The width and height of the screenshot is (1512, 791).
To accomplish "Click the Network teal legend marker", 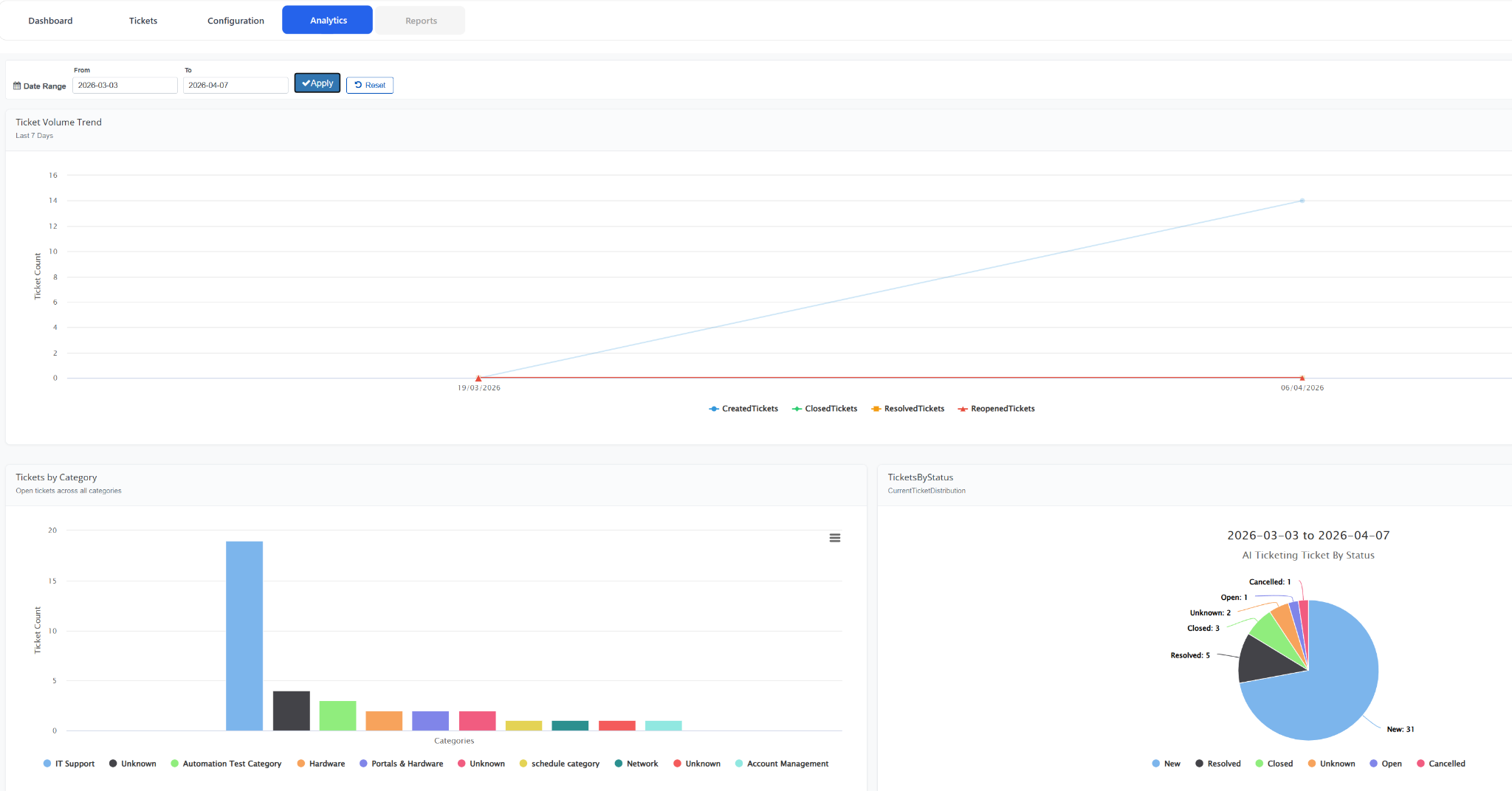I will 621,764.
